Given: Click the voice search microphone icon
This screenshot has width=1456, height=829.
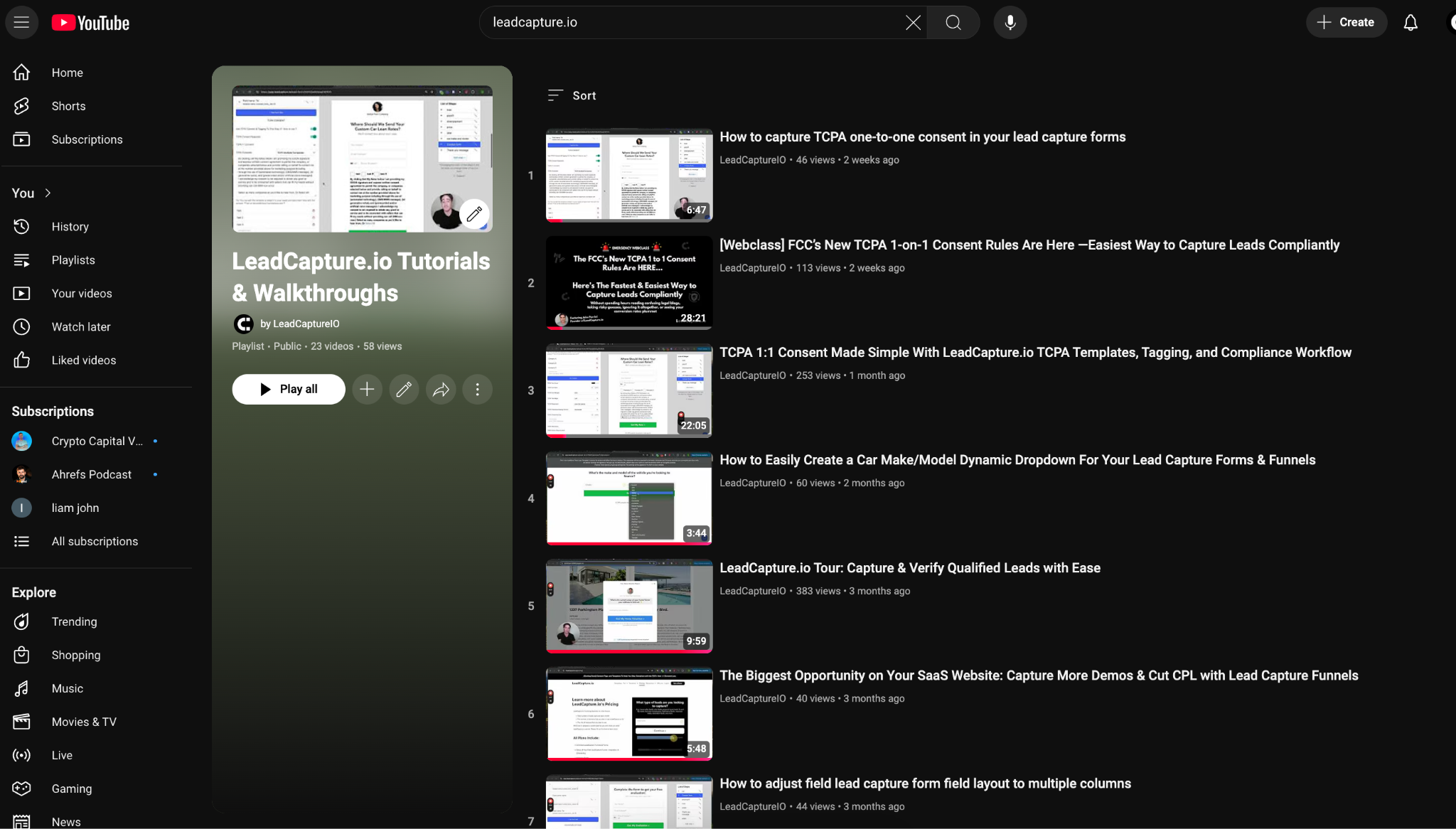Looking at the screenshot, I should tap(1010, 23).
